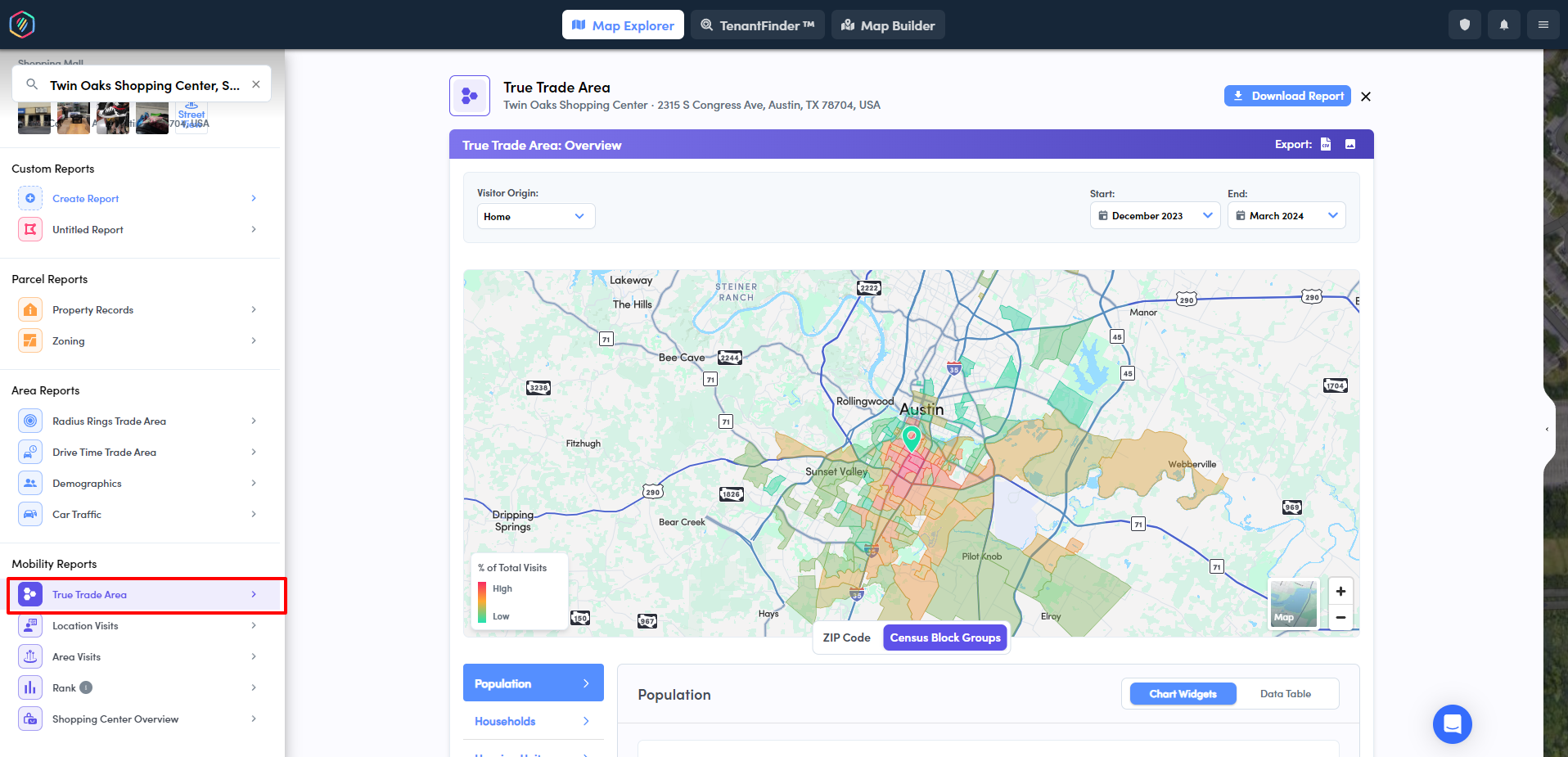Open the Map Builder tab

point(888,25)
